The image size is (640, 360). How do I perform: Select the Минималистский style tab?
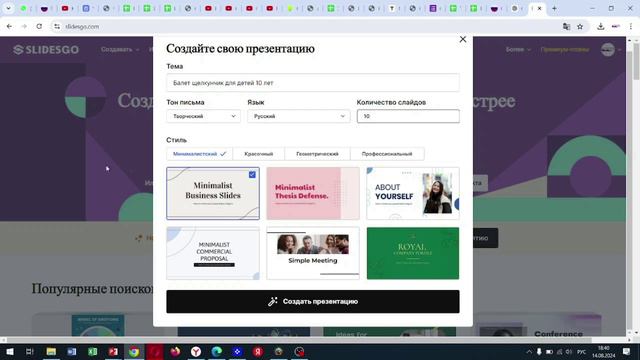point(199,154)
